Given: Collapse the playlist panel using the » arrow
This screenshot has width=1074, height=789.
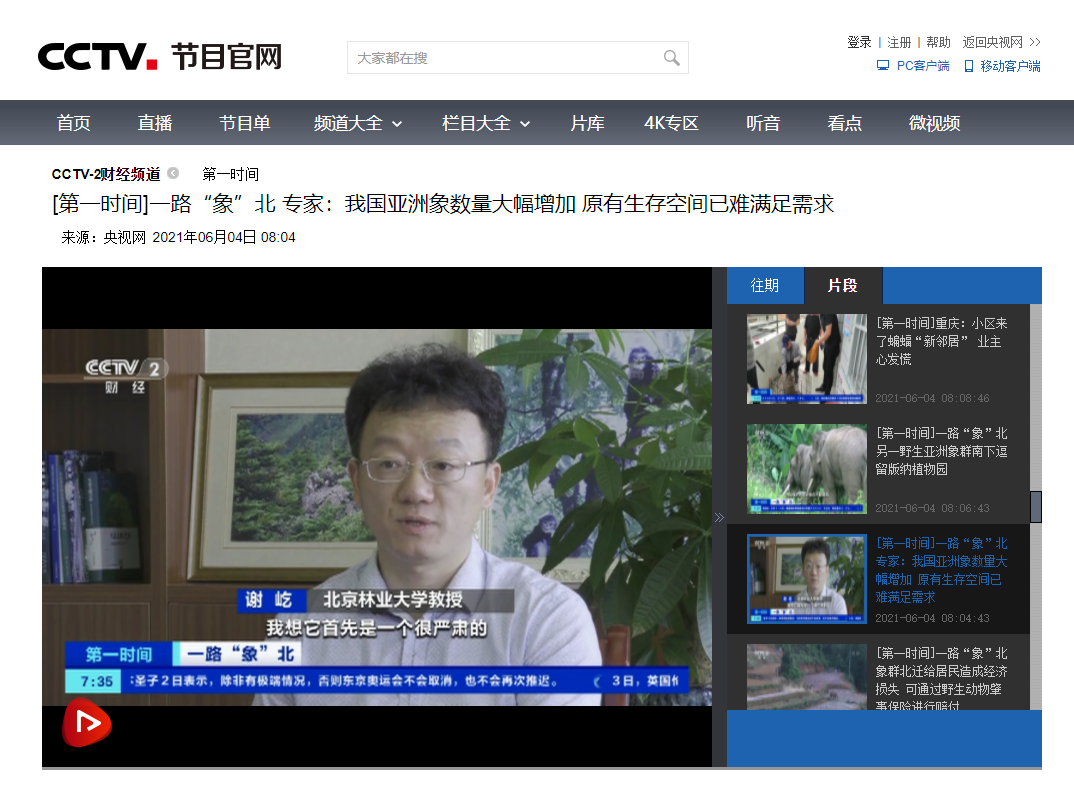Looking at the screenshot, I should tap(719, 518).
